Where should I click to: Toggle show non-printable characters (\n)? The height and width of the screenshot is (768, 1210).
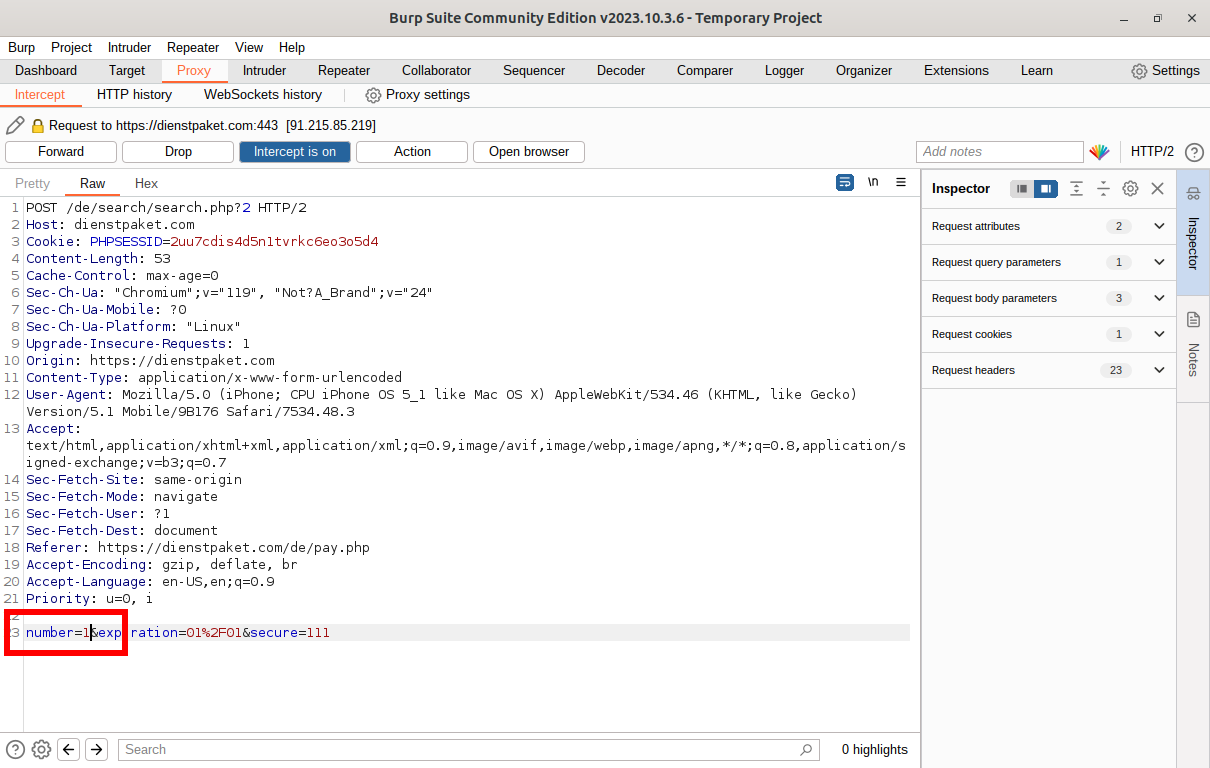[x=873, y=182]
